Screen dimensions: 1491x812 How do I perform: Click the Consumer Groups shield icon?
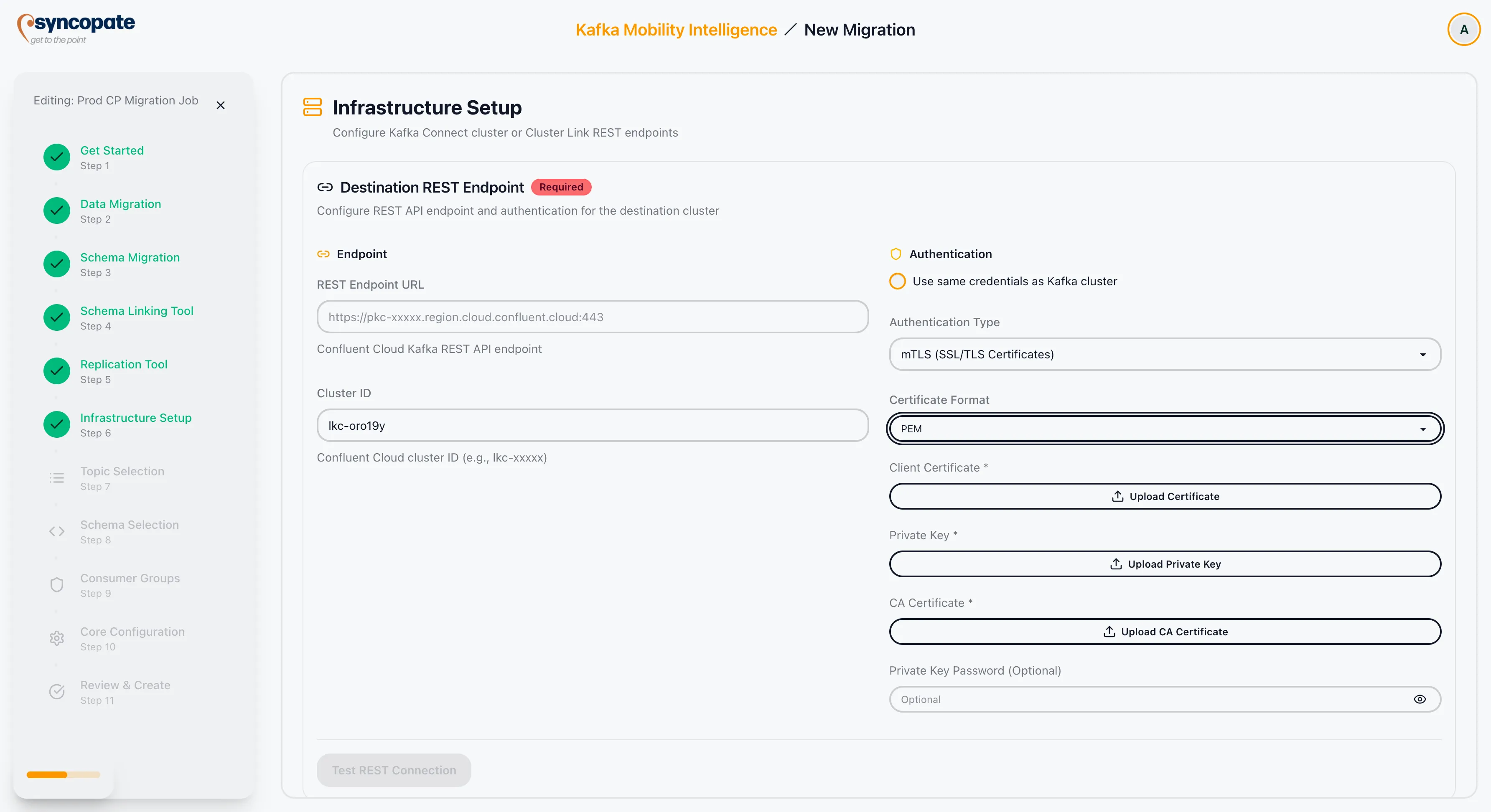point(57,585)
